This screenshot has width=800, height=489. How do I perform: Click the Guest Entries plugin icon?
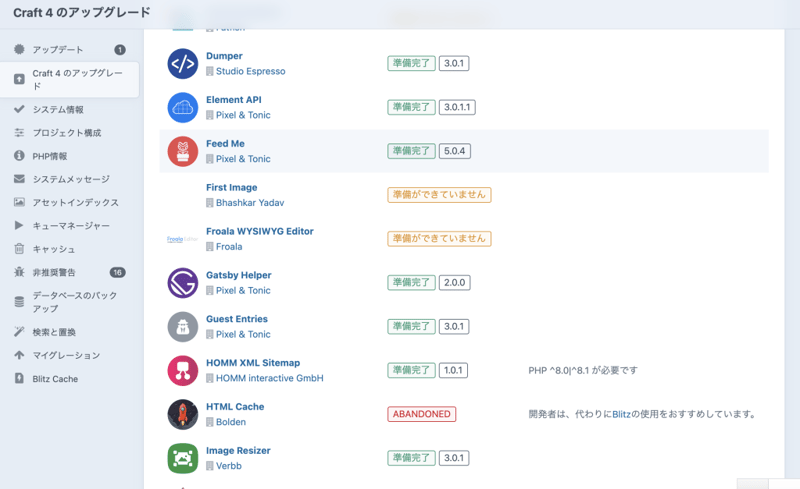click(x=183, y=327)
